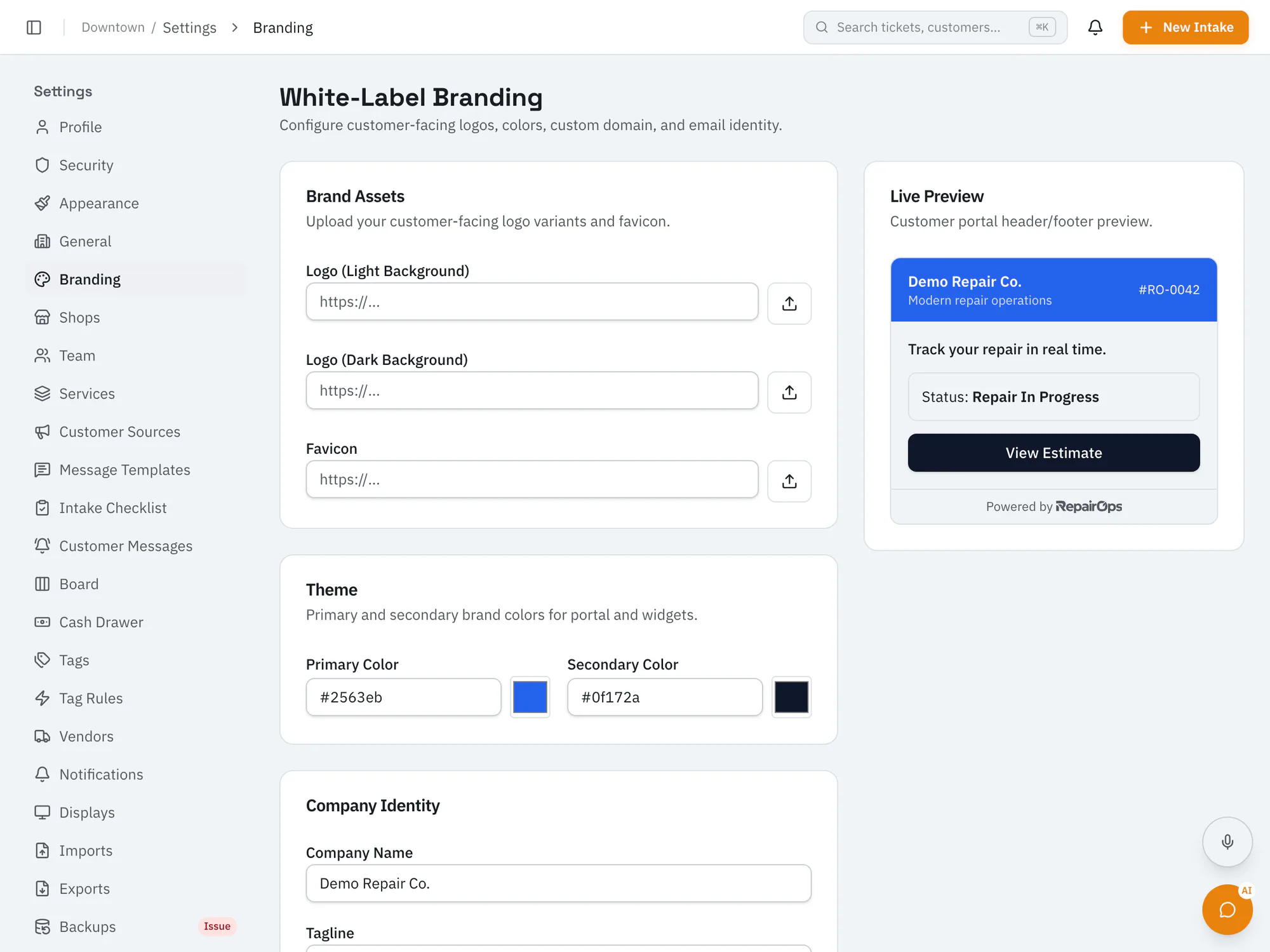Click View Estimate in live preview

[x=1053, y=453]
